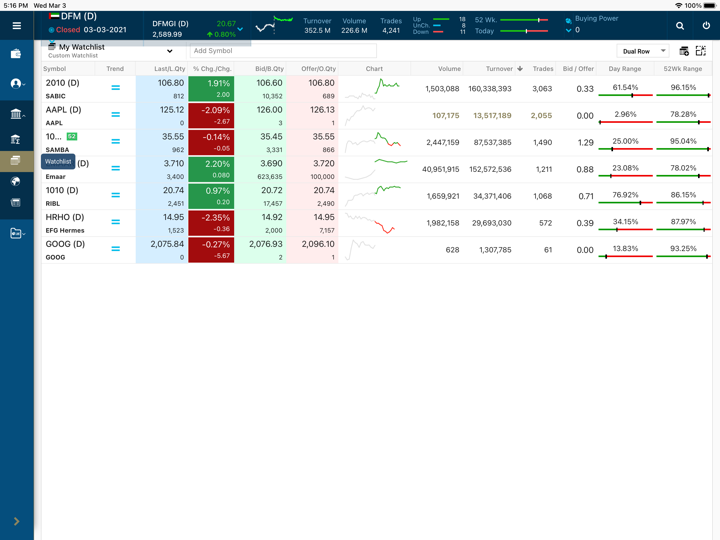This screenshot has width=720, height=540.
Task: Click the search magnifier icon
Action: [680, 26]
